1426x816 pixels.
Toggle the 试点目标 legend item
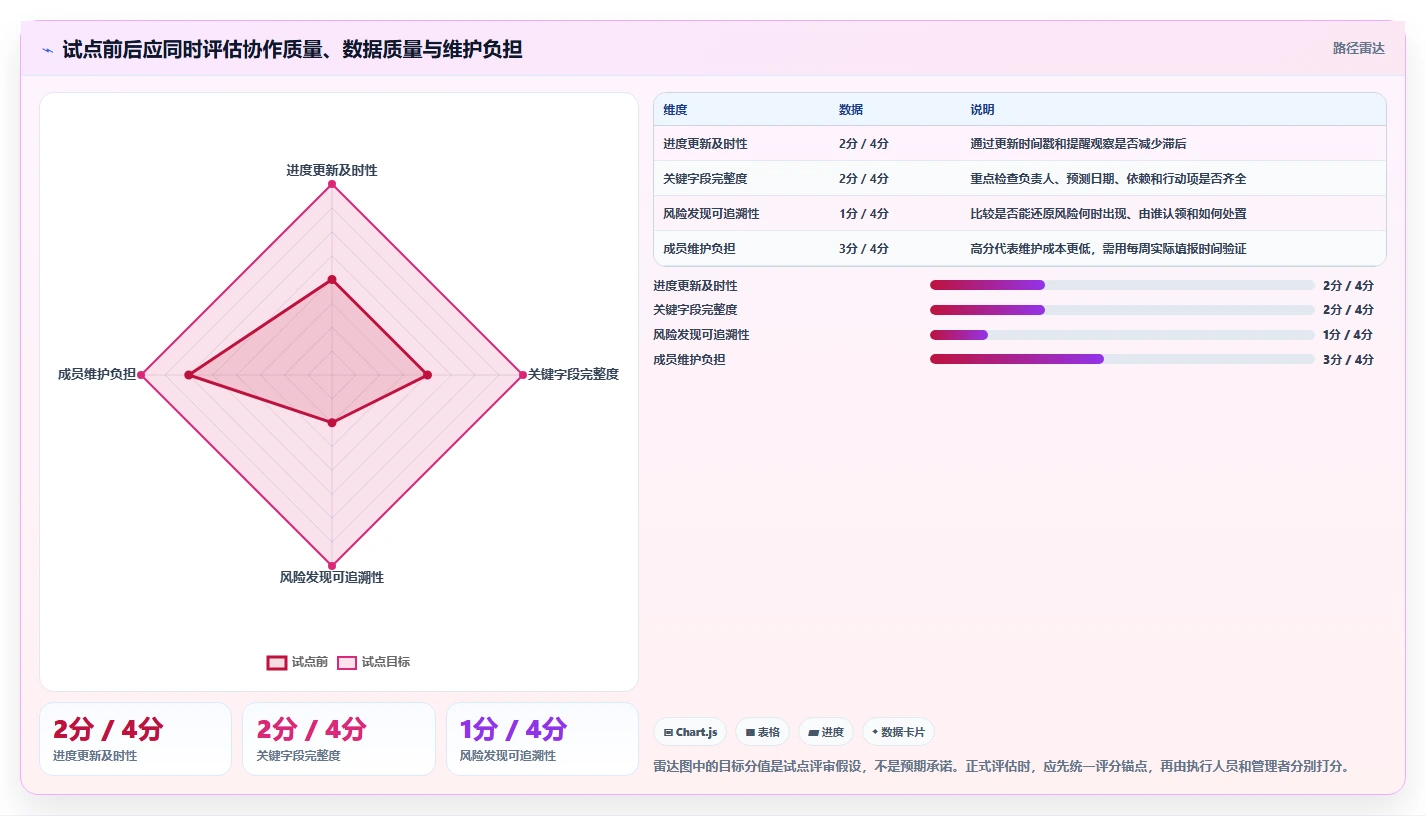[x=373, y=662]
